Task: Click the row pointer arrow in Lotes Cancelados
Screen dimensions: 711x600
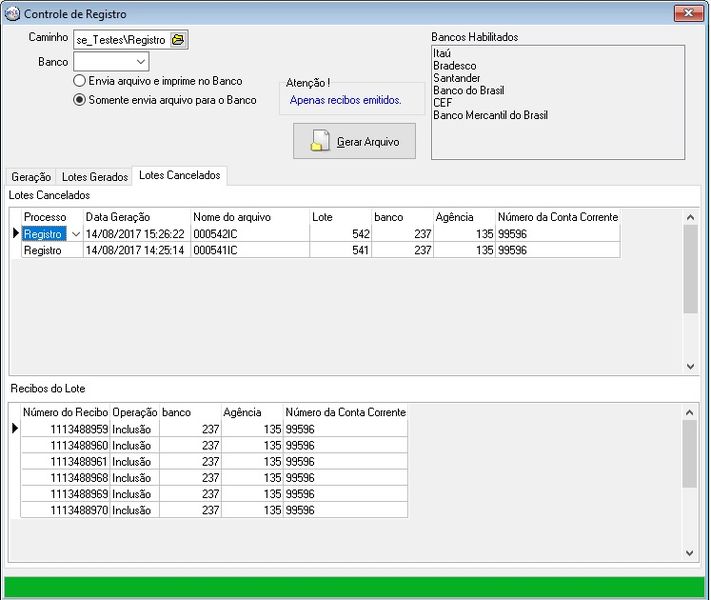Action: point(15,234)
